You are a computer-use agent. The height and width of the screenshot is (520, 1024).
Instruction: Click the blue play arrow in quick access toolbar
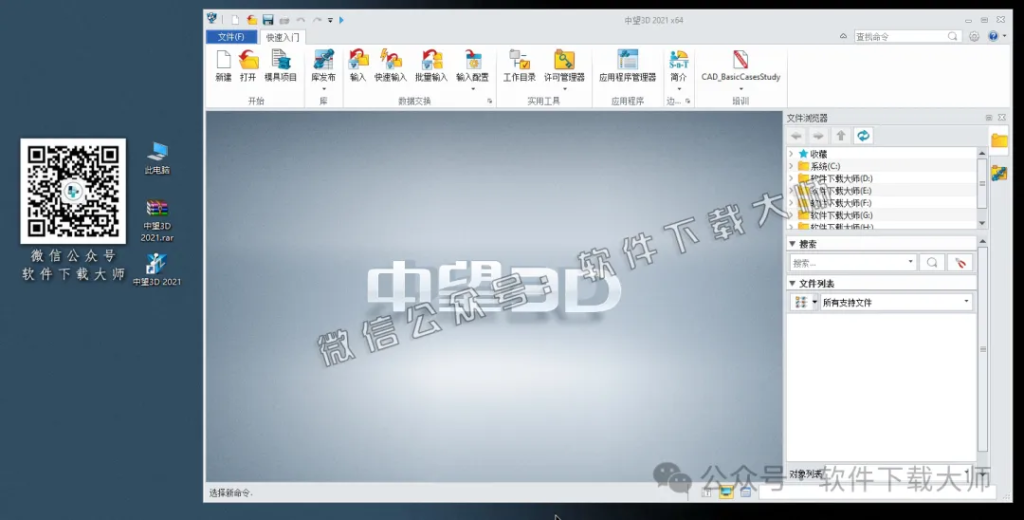click(341, 20)
